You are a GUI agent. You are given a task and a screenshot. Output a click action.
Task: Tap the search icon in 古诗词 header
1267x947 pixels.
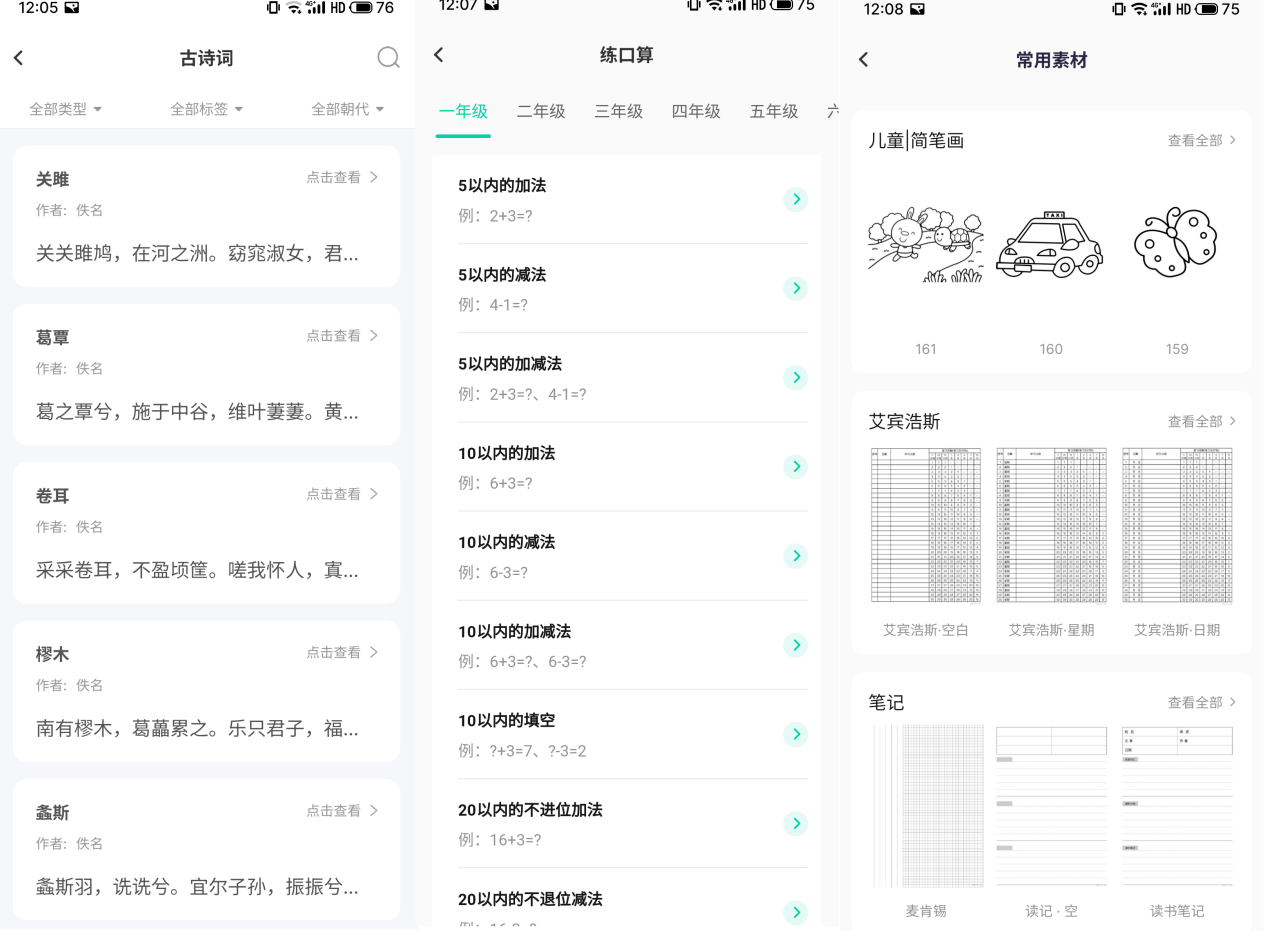point(388,58)
